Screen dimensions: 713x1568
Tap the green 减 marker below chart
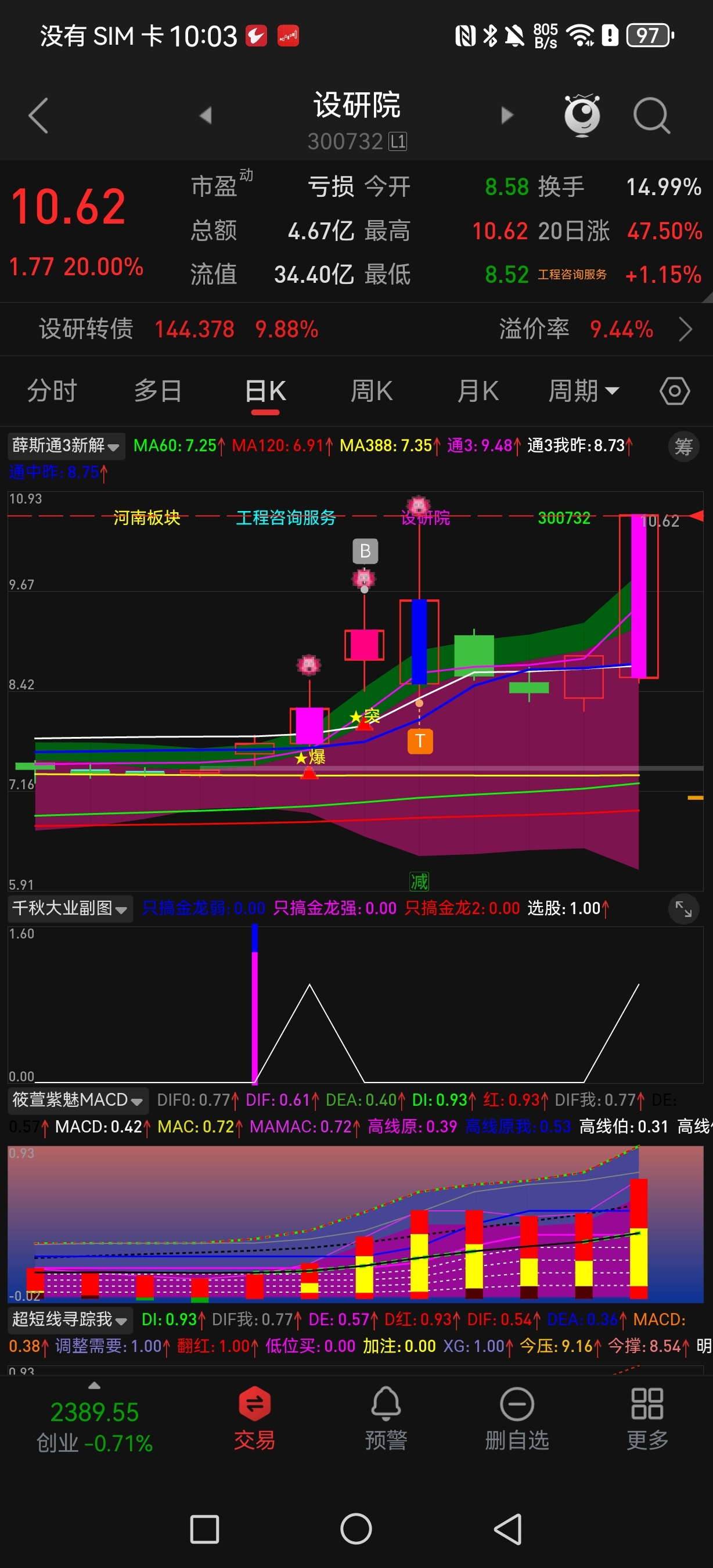[x=419, y=881]
